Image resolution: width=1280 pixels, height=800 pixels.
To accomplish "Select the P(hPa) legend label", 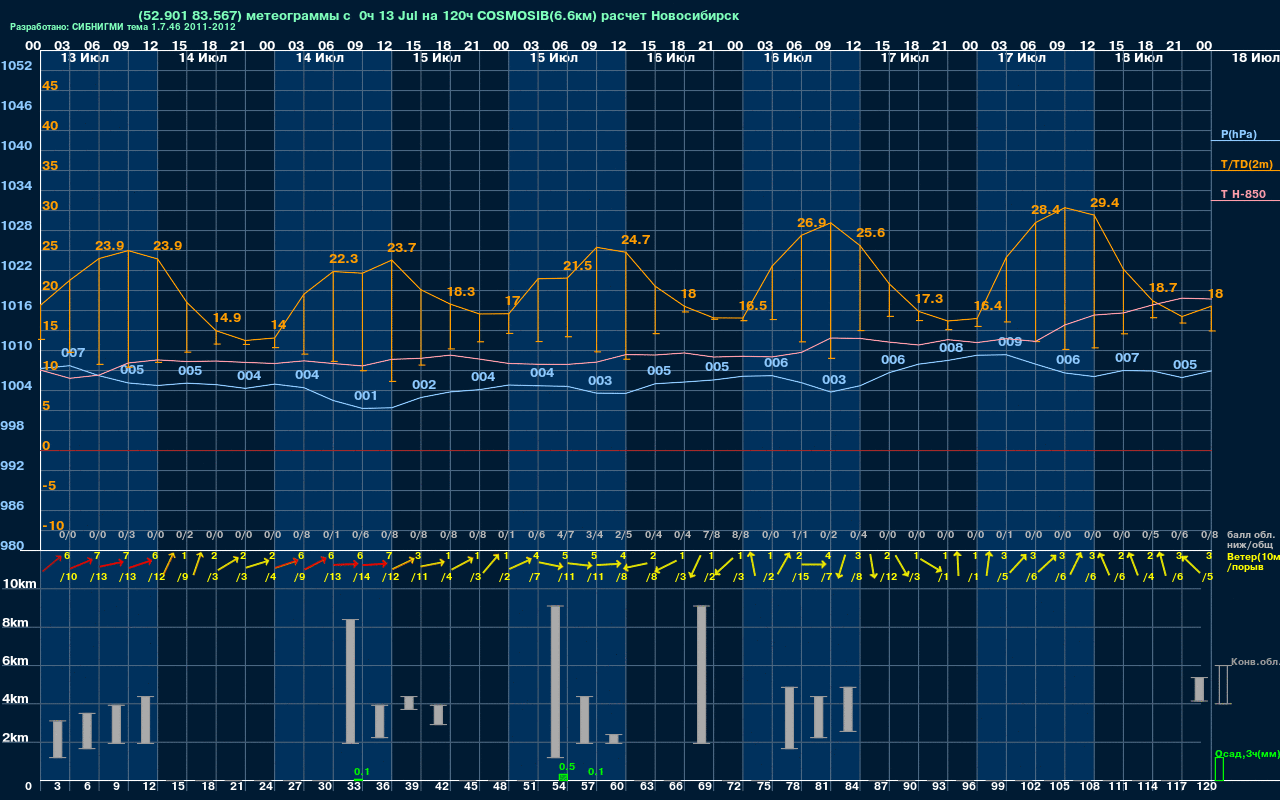I will (1238, 134).
